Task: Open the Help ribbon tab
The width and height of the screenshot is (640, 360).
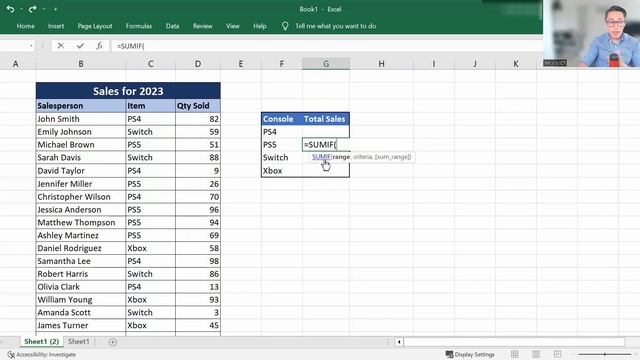Action: click(260, 26)
